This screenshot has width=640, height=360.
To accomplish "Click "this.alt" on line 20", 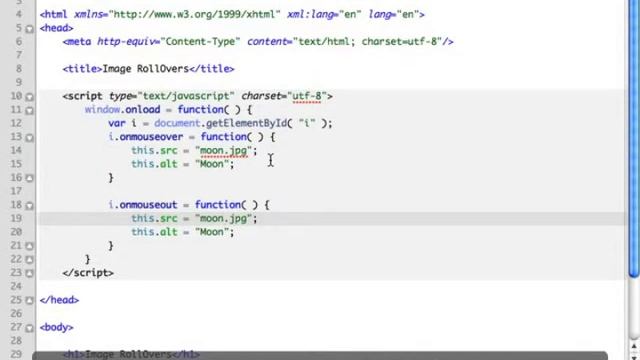I will (x=154, y=232).
